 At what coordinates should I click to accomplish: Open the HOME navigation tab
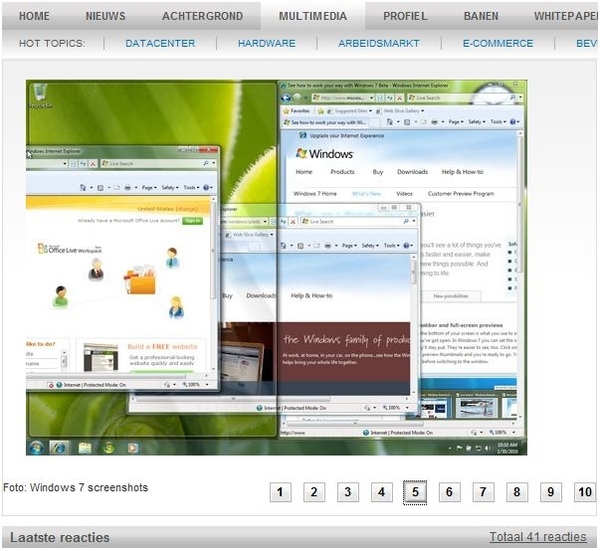(34, 16)
